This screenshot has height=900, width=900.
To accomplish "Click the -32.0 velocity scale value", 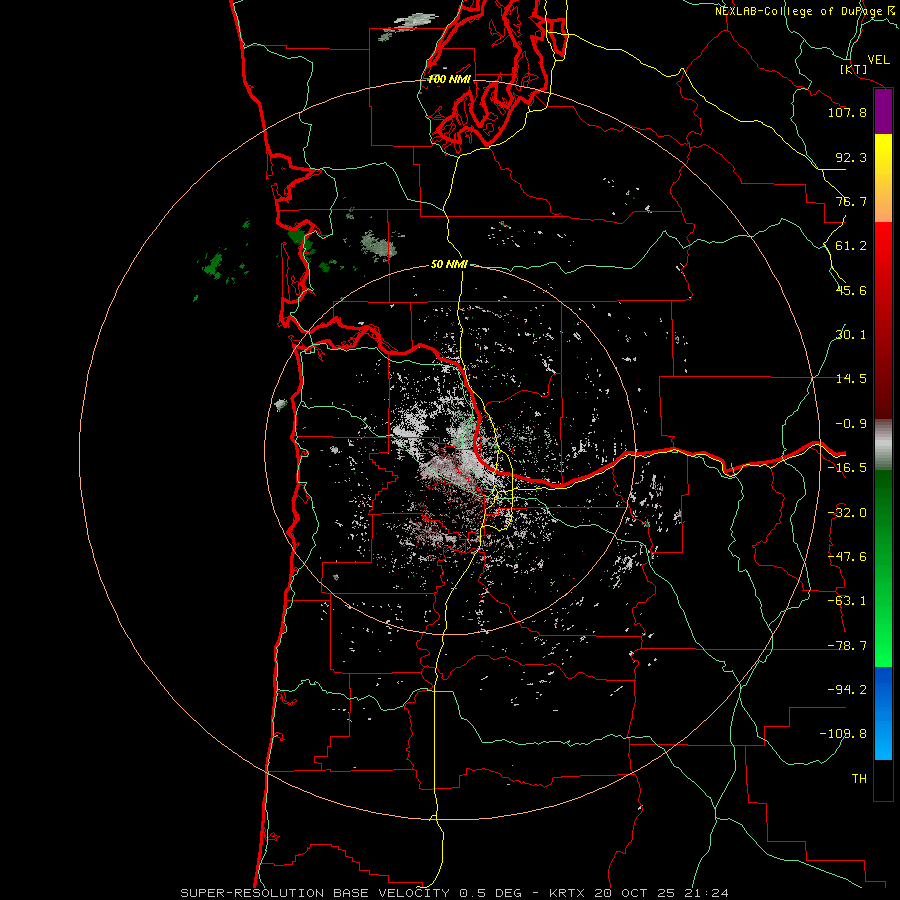I will 847,513.
